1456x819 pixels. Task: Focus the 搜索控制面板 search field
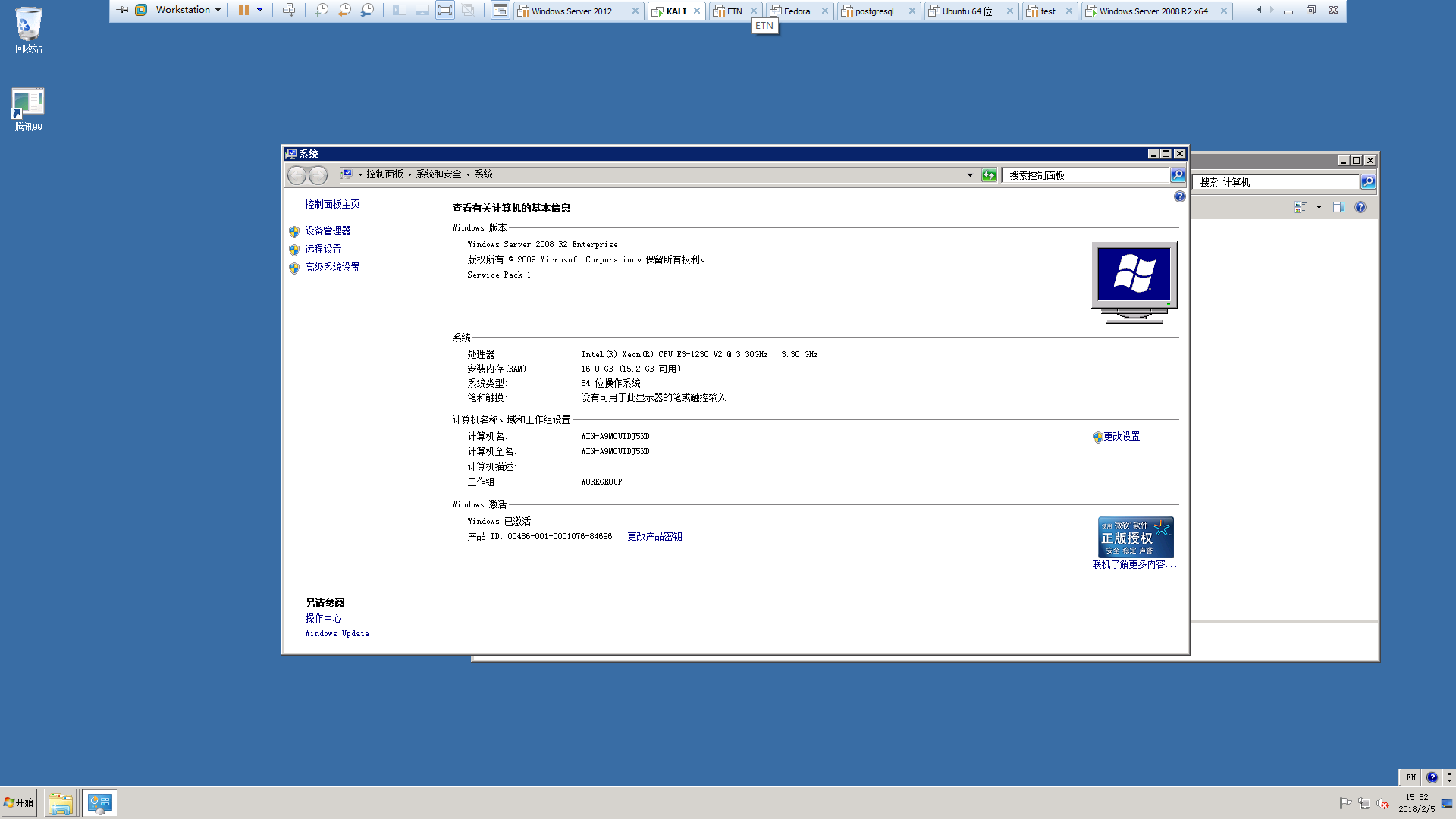pos(1085,175)
